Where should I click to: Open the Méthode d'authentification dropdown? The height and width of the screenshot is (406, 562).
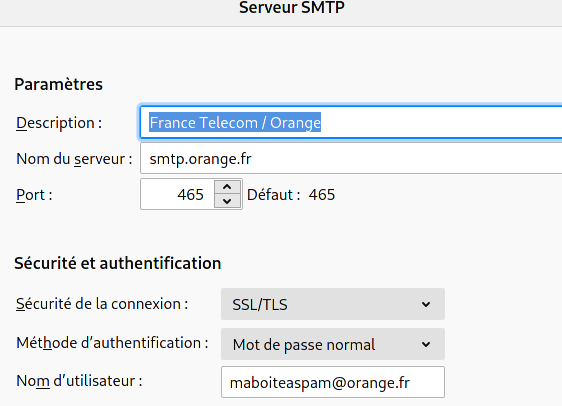333,344
